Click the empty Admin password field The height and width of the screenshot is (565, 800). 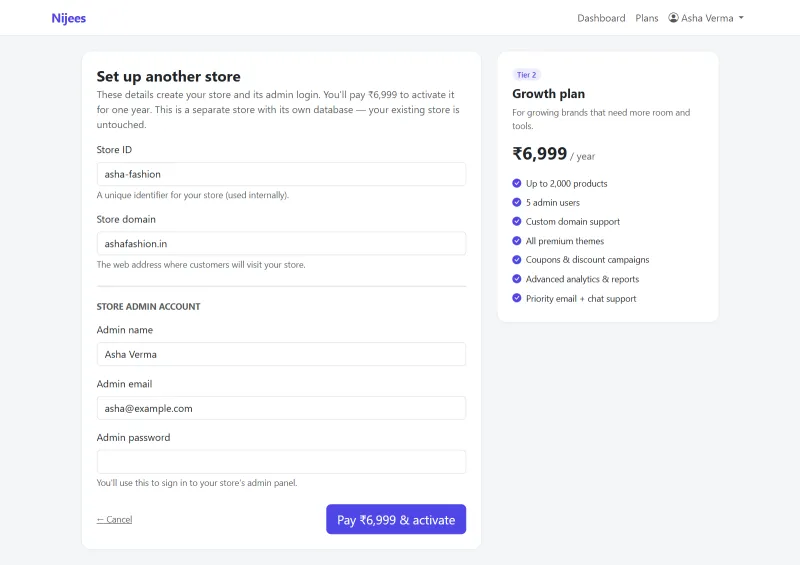point(281,462)
